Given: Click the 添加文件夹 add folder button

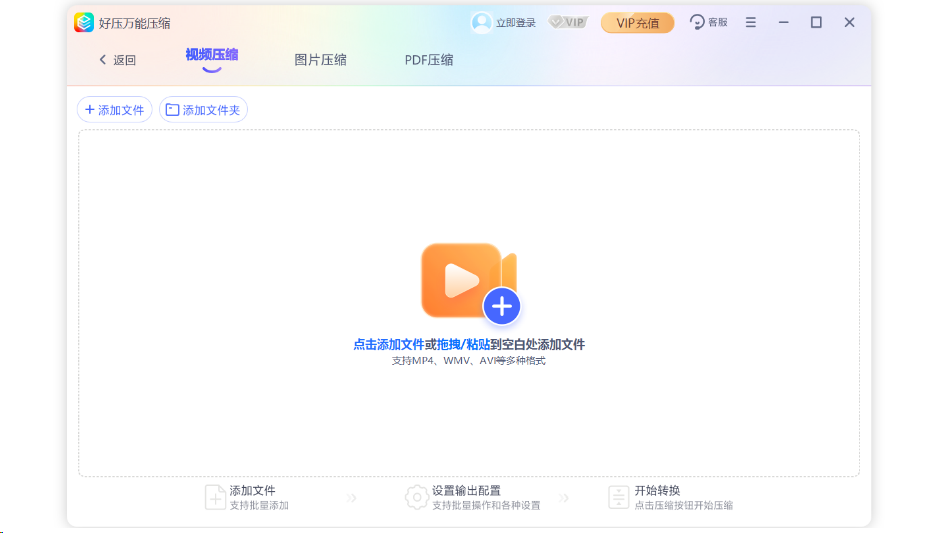Looking at the screenshot, I should tap(203, 110).
